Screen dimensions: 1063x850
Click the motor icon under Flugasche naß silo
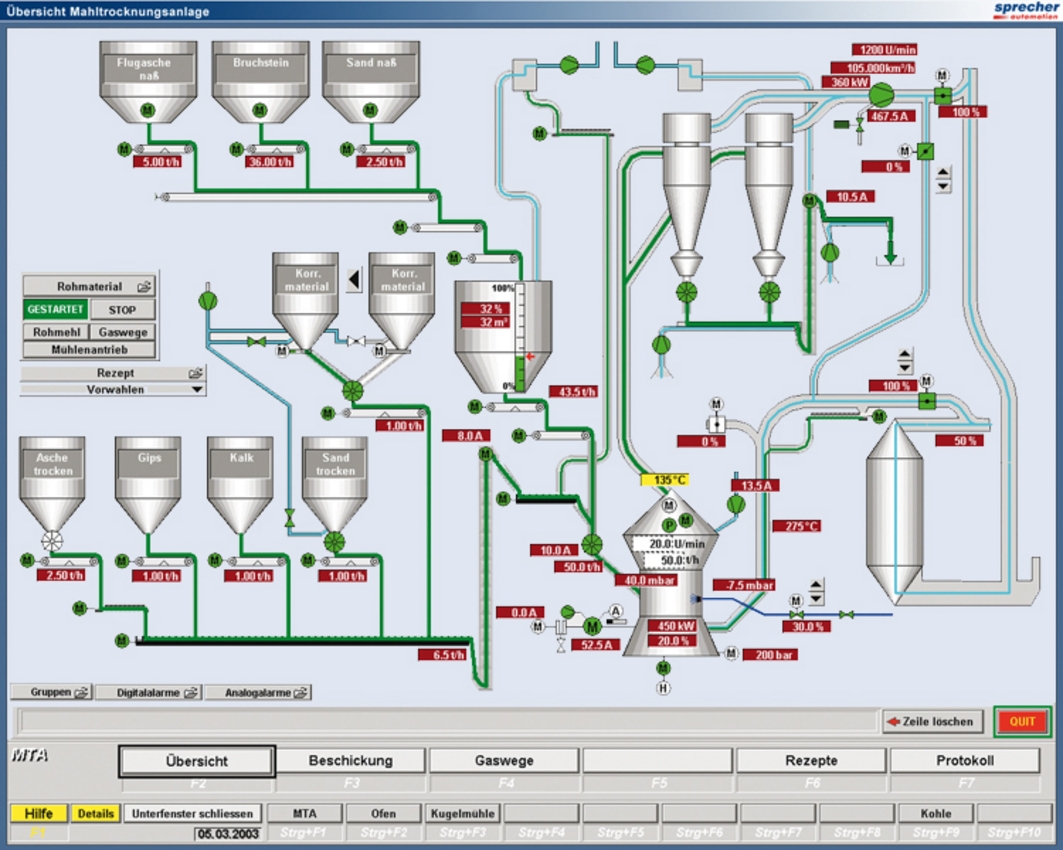coord(147,109)
